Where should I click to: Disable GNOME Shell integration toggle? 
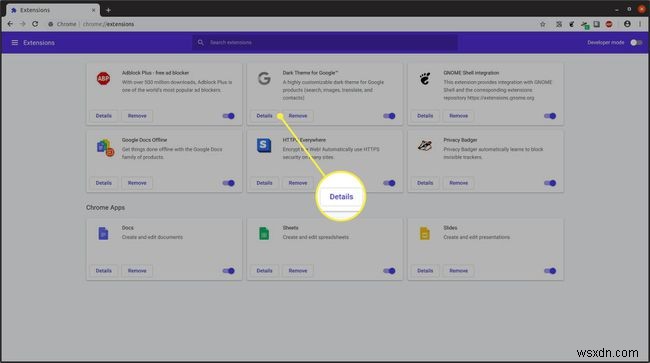click(x=550, y=116)
